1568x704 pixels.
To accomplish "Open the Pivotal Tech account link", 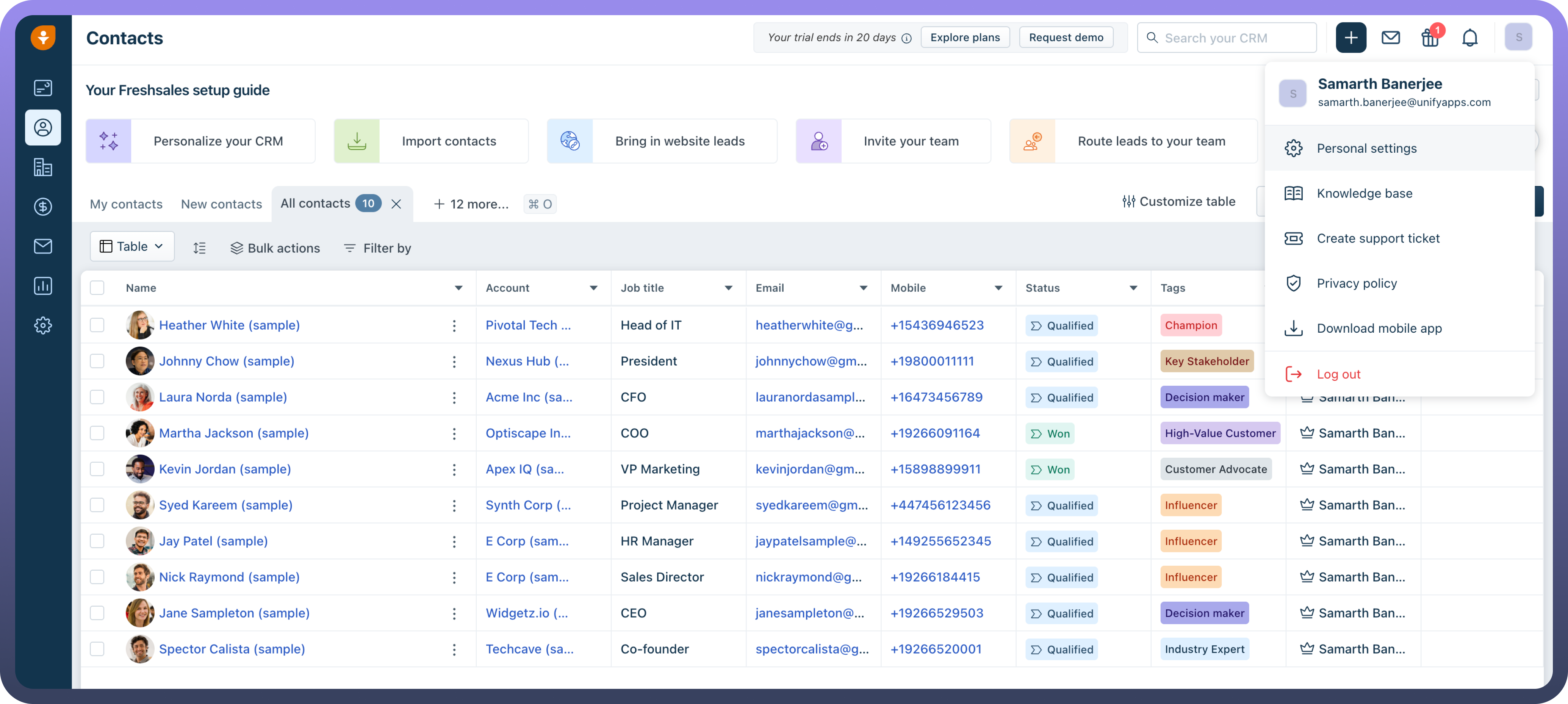I will coord(528,325).
